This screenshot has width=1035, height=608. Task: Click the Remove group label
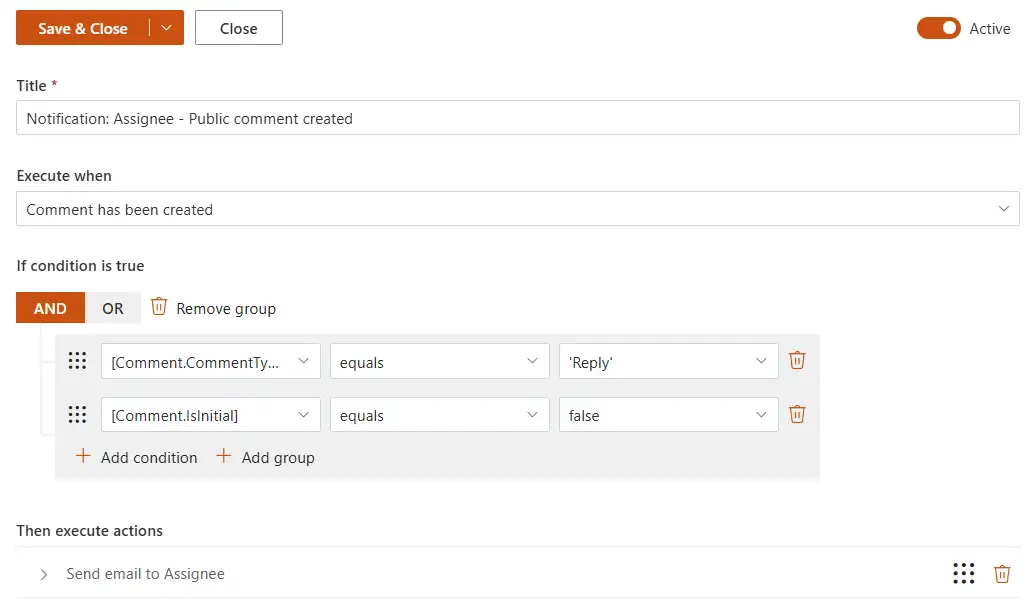(226, 309)
